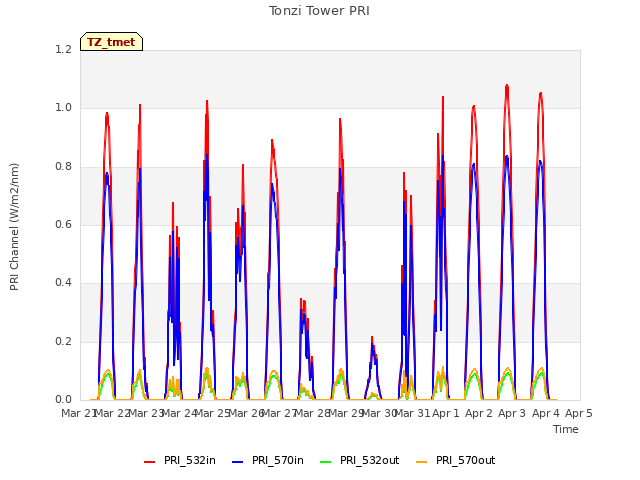Click the 0.0 y-axis tick label
Image resolution: width=640 pixels, height=480 pixels.
pyautogui.click(x=63, y=399)
